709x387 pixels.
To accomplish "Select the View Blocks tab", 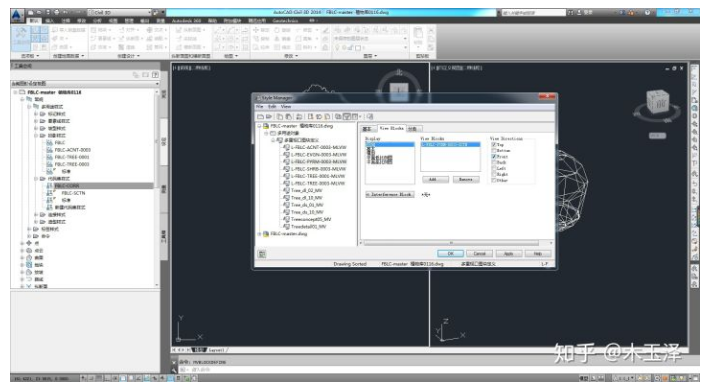I will tap(392, 128).
